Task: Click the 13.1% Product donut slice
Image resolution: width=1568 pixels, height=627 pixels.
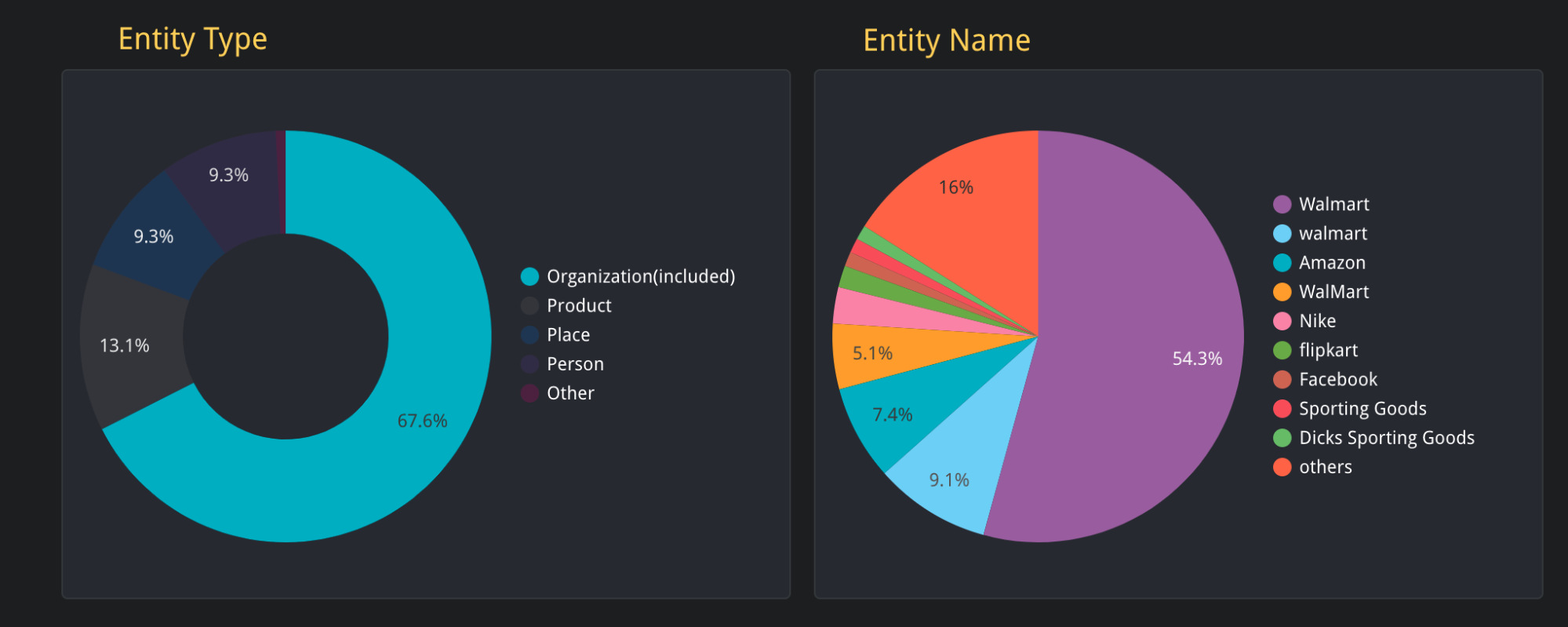Action: pos(129,345)
